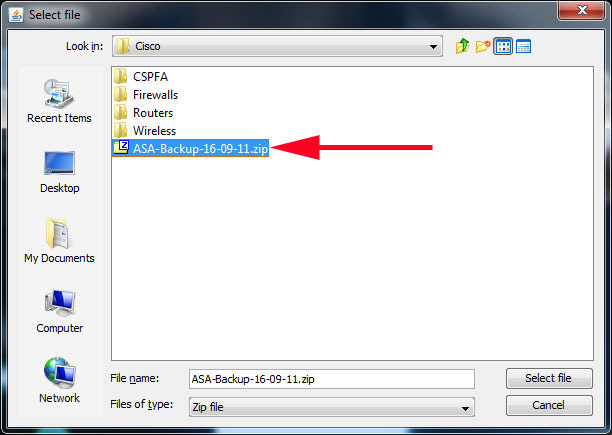Open My Documents shortcut

coord(59,241)
